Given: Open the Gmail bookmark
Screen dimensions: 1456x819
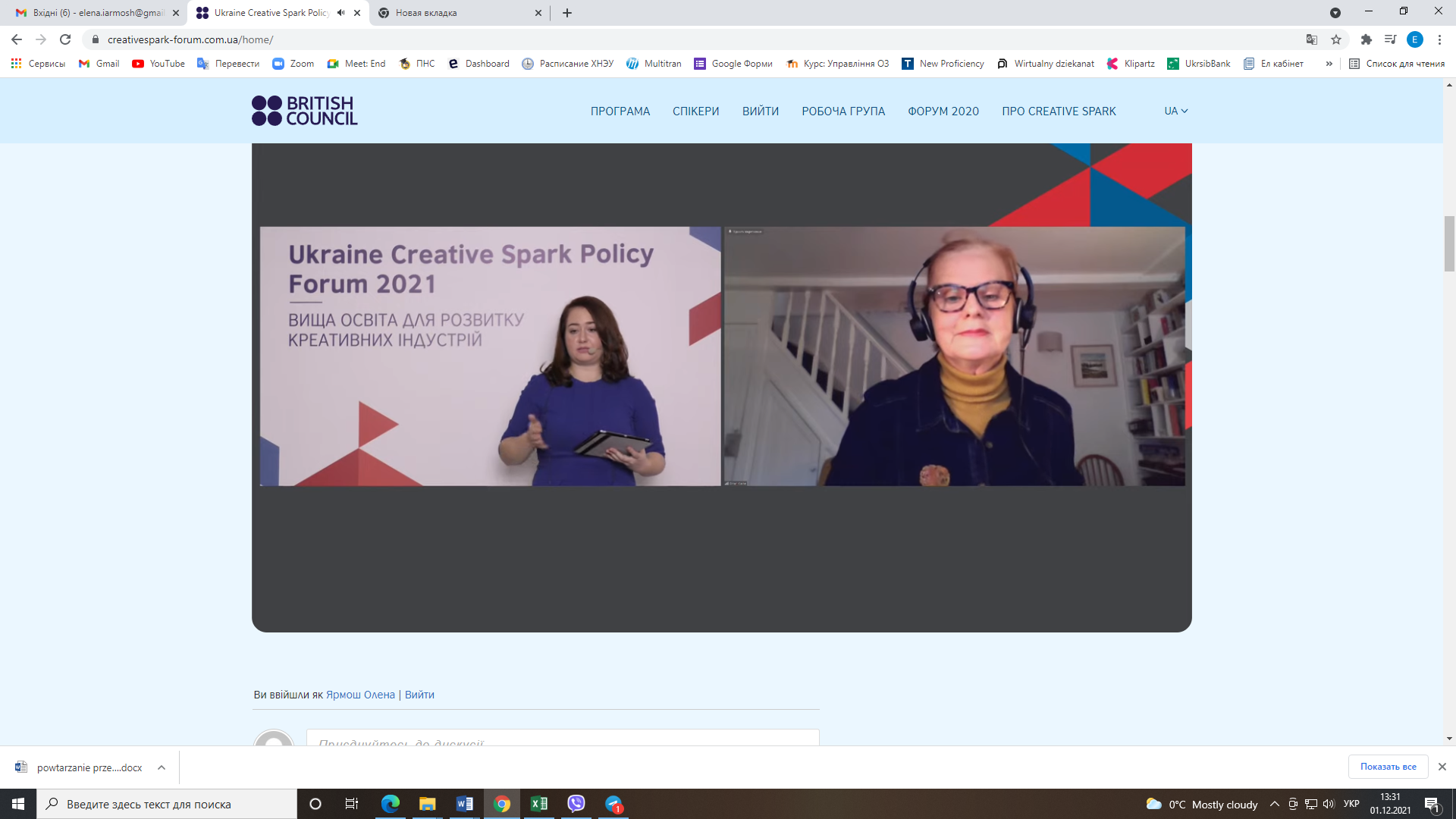Looking at the screenshot, I should click(99, 64).
